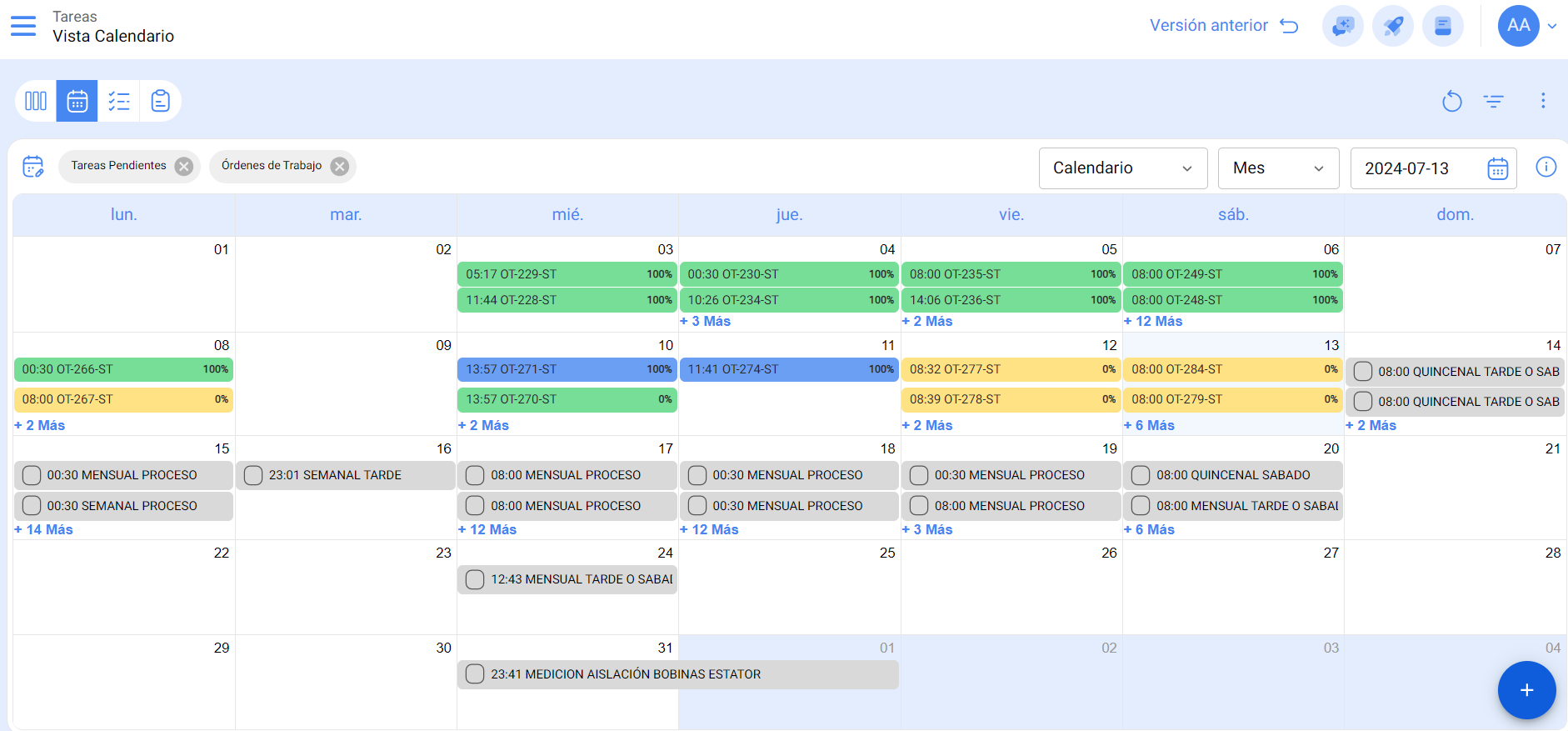
Task: Check the 23:01 SEMANAL TARDE task checkbox
Action: pyautogui.click(x=253, y=475)
